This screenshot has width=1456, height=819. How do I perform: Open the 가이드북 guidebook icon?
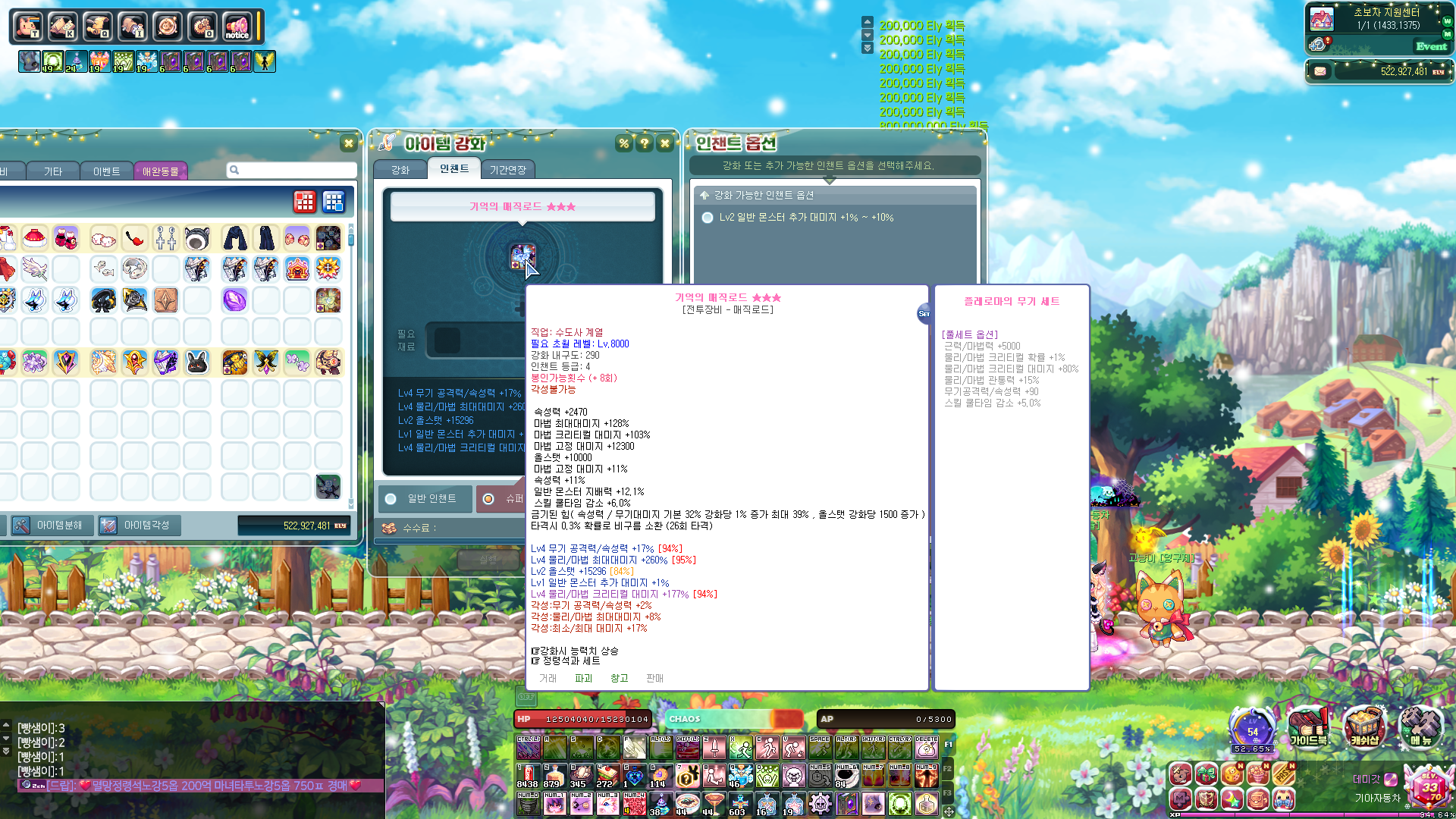1308,726
